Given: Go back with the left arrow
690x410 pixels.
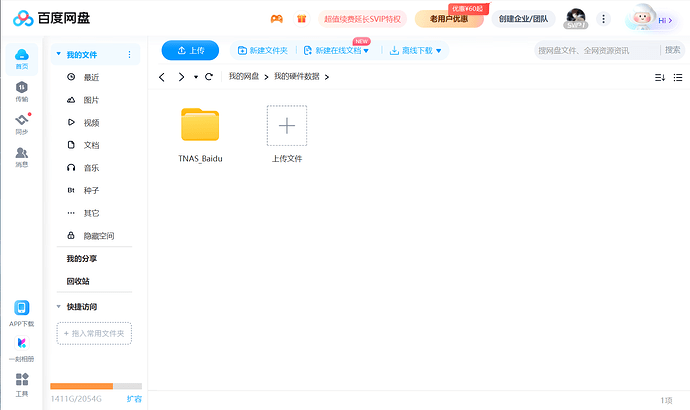Looking at the screenshot, I should click(161, 77).
